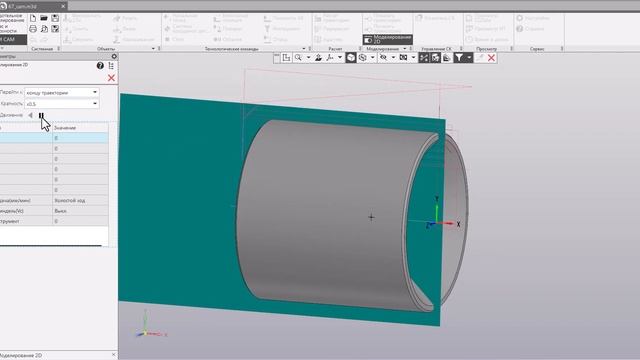The height and width of the screenshot is (360, 640).
Task: Open dropdown arrow next to hide objects icon
Action: [x=393, y=58]
